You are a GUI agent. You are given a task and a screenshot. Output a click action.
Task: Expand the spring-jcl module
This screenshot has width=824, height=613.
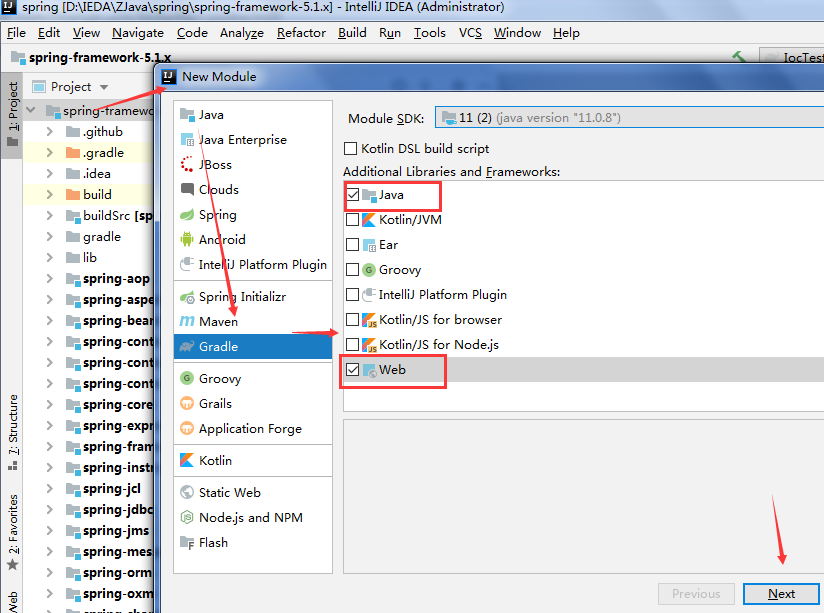(49, 488)
